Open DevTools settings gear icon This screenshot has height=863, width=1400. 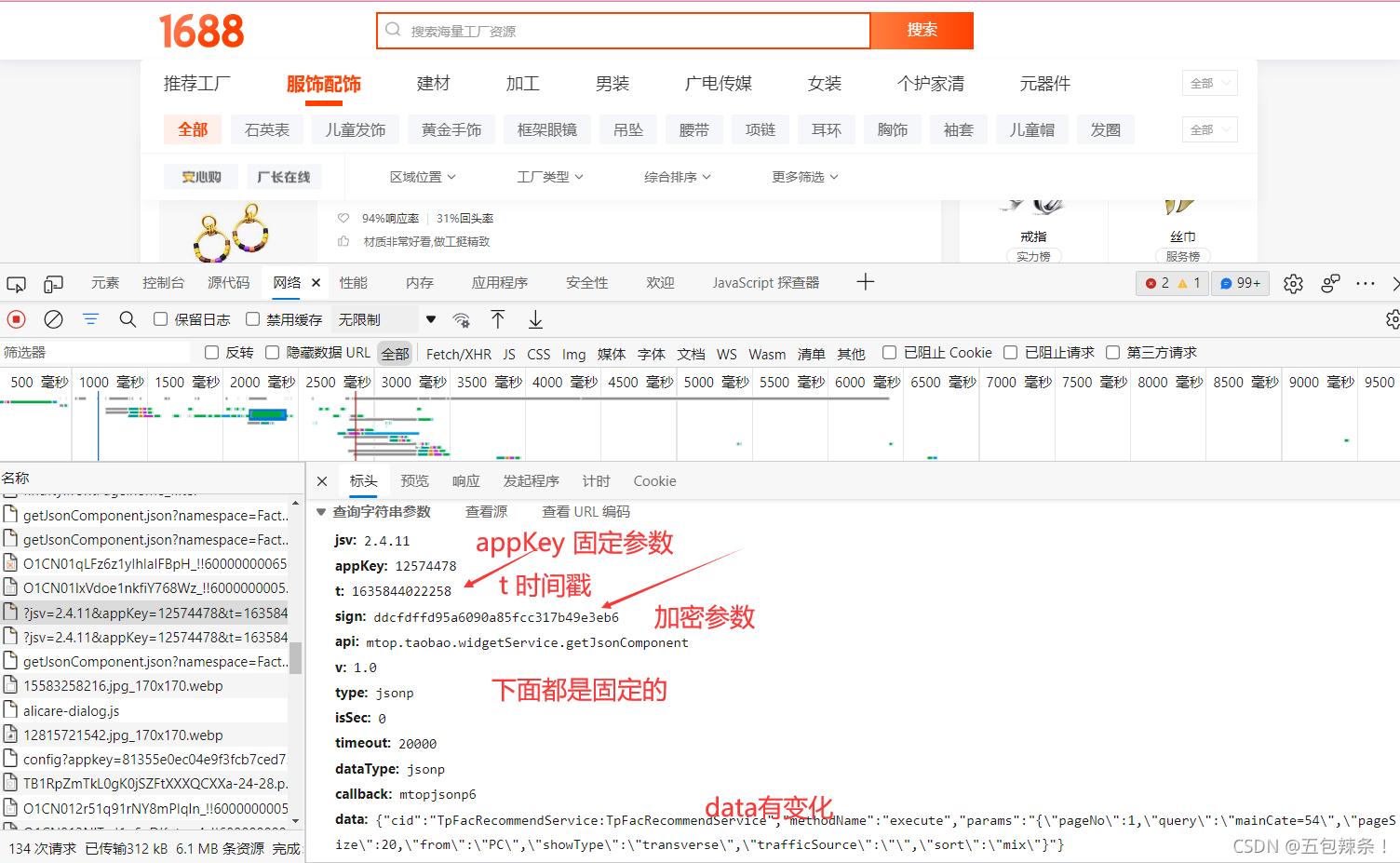tap(1293, 284)
